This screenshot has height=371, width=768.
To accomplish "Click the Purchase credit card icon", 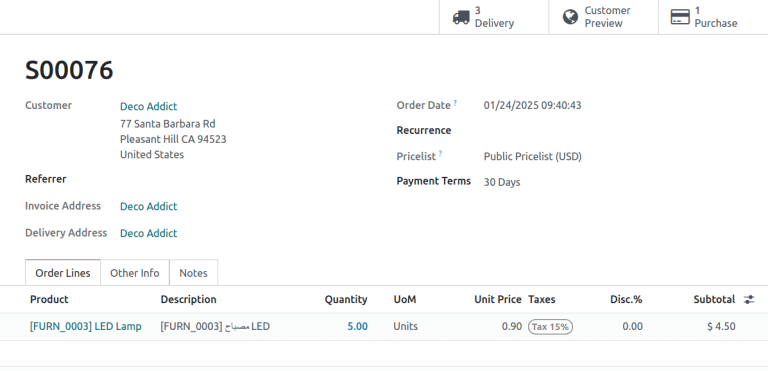I will coord(680,17).
